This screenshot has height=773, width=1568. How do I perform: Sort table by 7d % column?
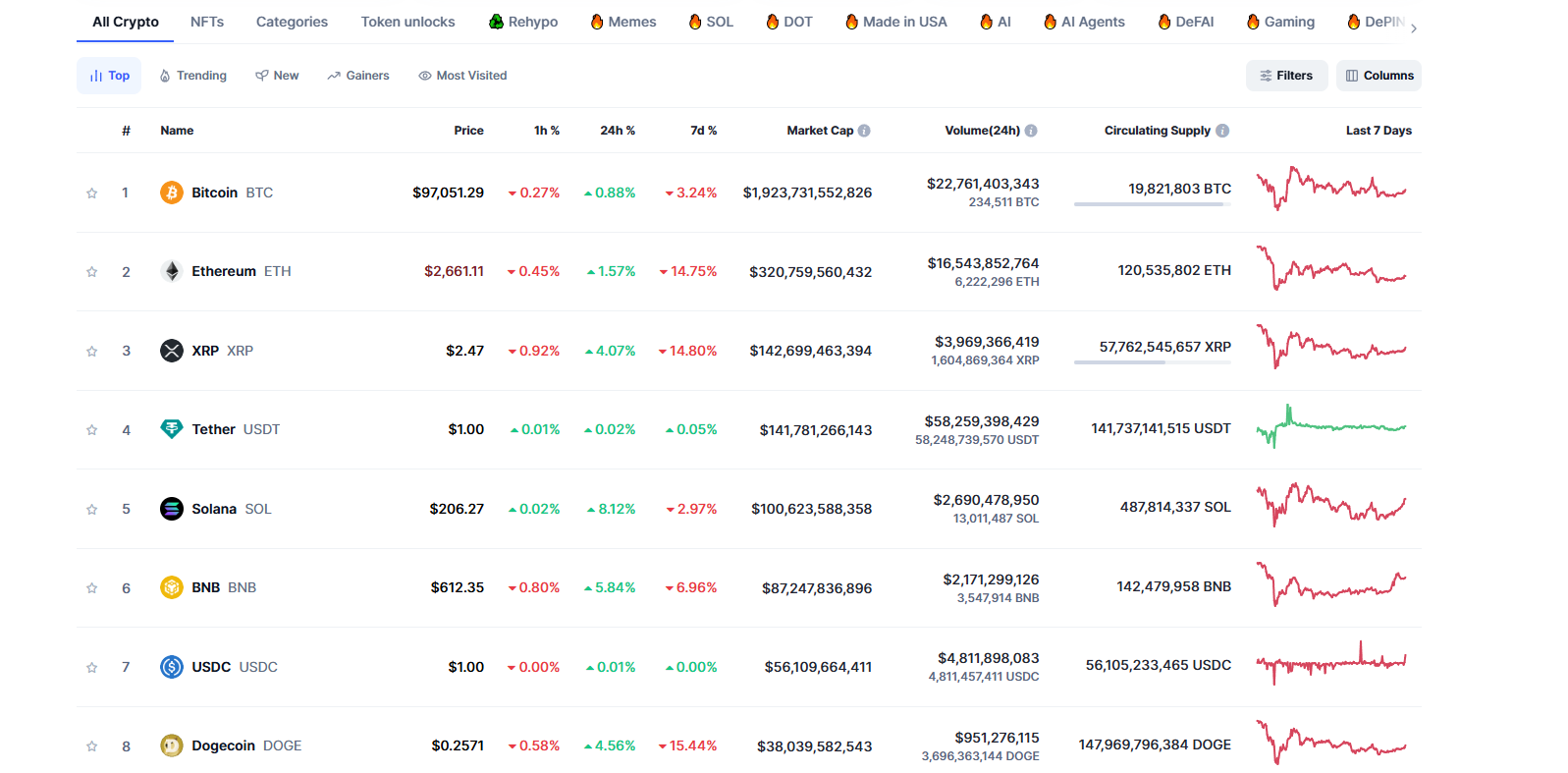tap(703, 131)
